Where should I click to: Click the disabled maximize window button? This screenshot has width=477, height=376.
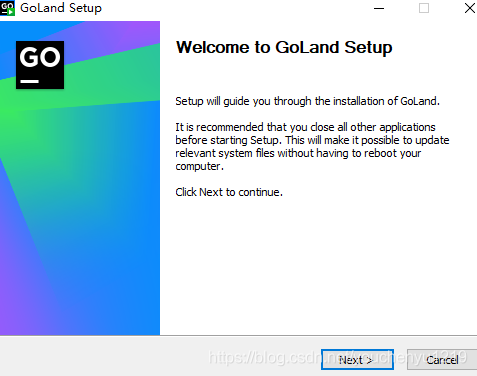424,8
